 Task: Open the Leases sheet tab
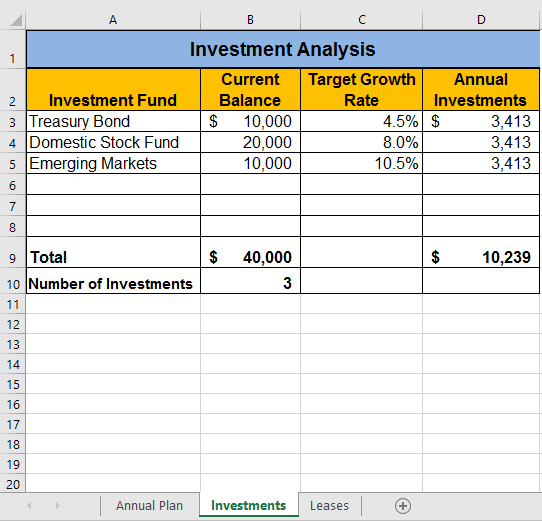pos(329,505)
